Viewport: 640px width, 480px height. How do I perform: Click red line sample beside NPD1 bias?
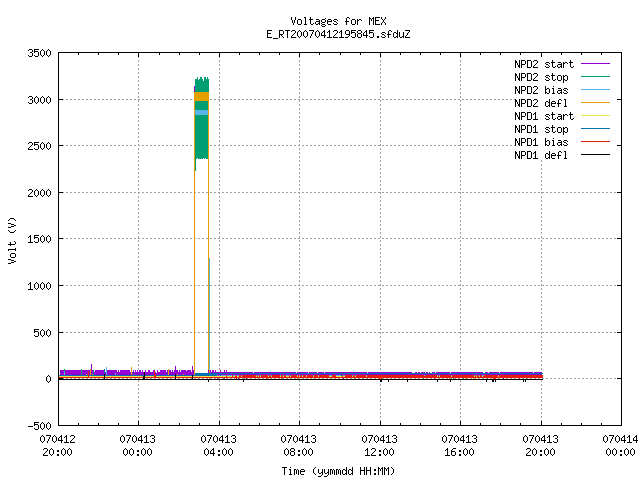(596, 142)
